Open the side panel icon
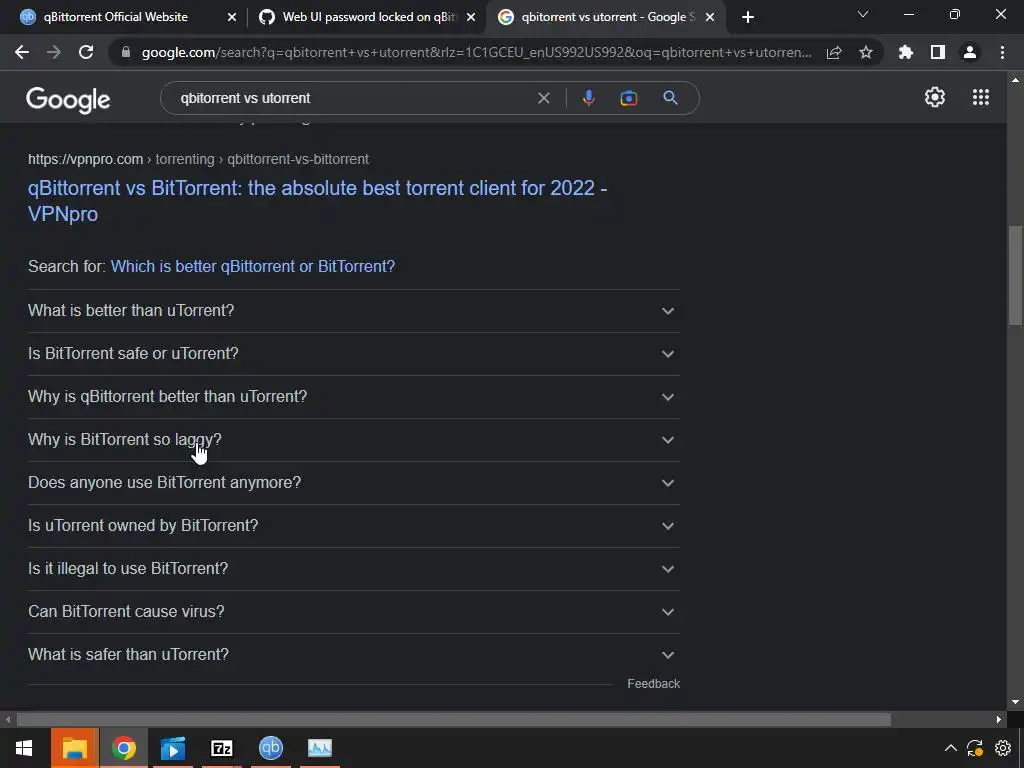The width and height of the screenshot is (1024, 768). [x=938, y=52]
